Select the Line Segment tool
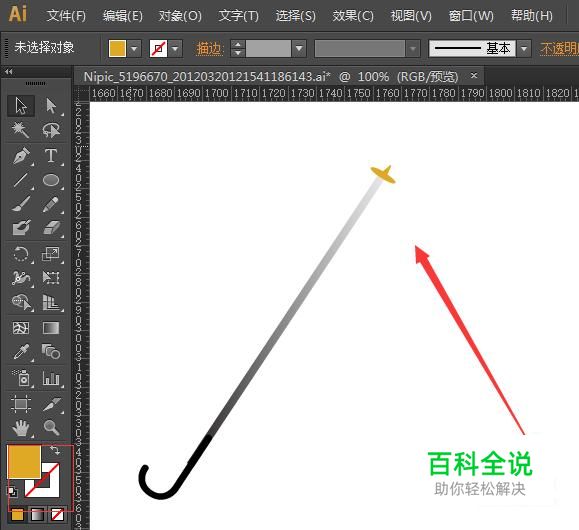The height and width of the screenshot is (530, 579). coord(21,180)
